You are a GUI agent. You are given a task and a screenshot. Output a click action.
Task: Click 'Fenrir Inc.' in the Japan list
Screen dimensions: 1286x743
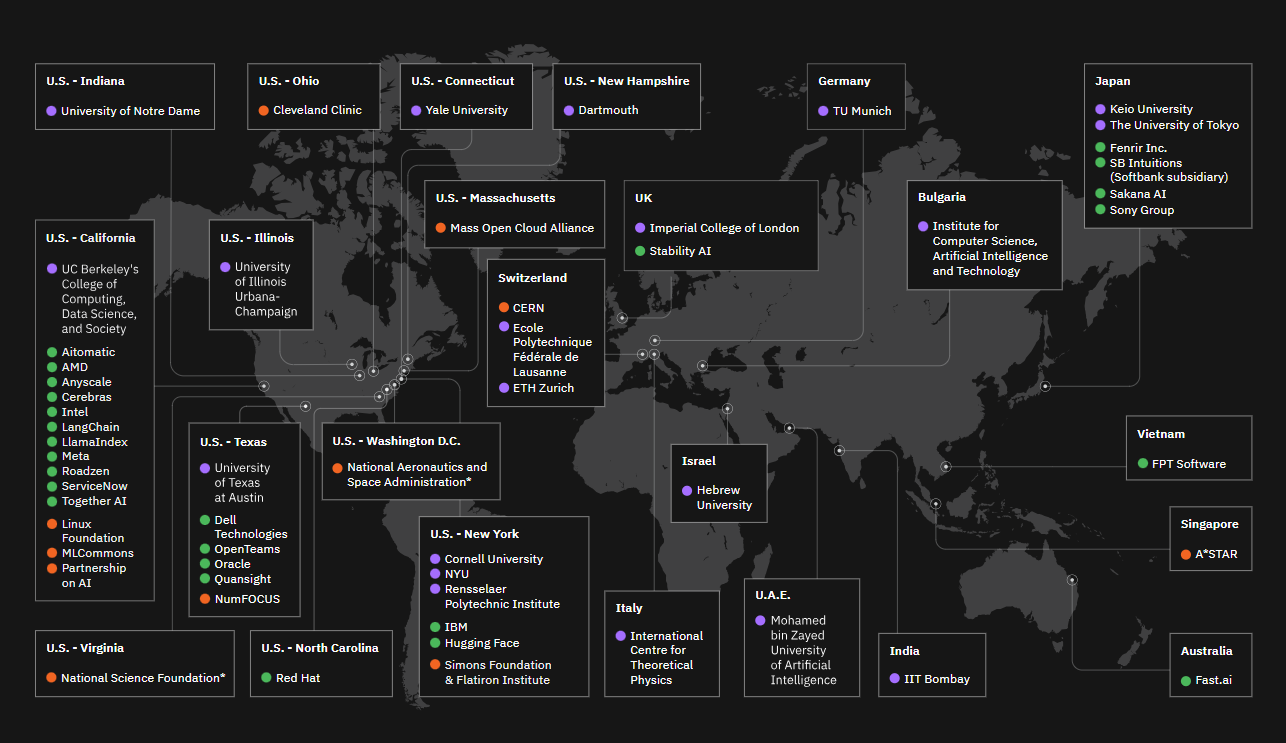pos(1138,148)
